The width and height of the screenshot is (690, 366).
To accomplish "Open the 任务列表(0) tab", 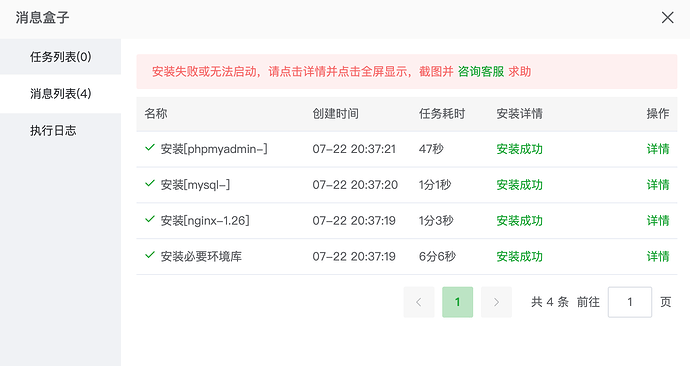I will [60, 57].
